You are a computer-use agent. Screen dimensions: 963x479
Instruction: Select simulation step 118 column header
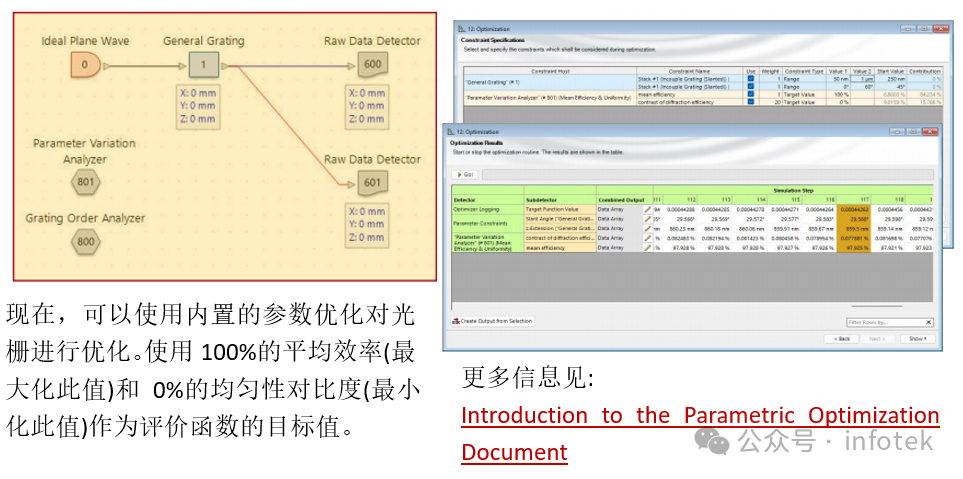coord(889,200)
